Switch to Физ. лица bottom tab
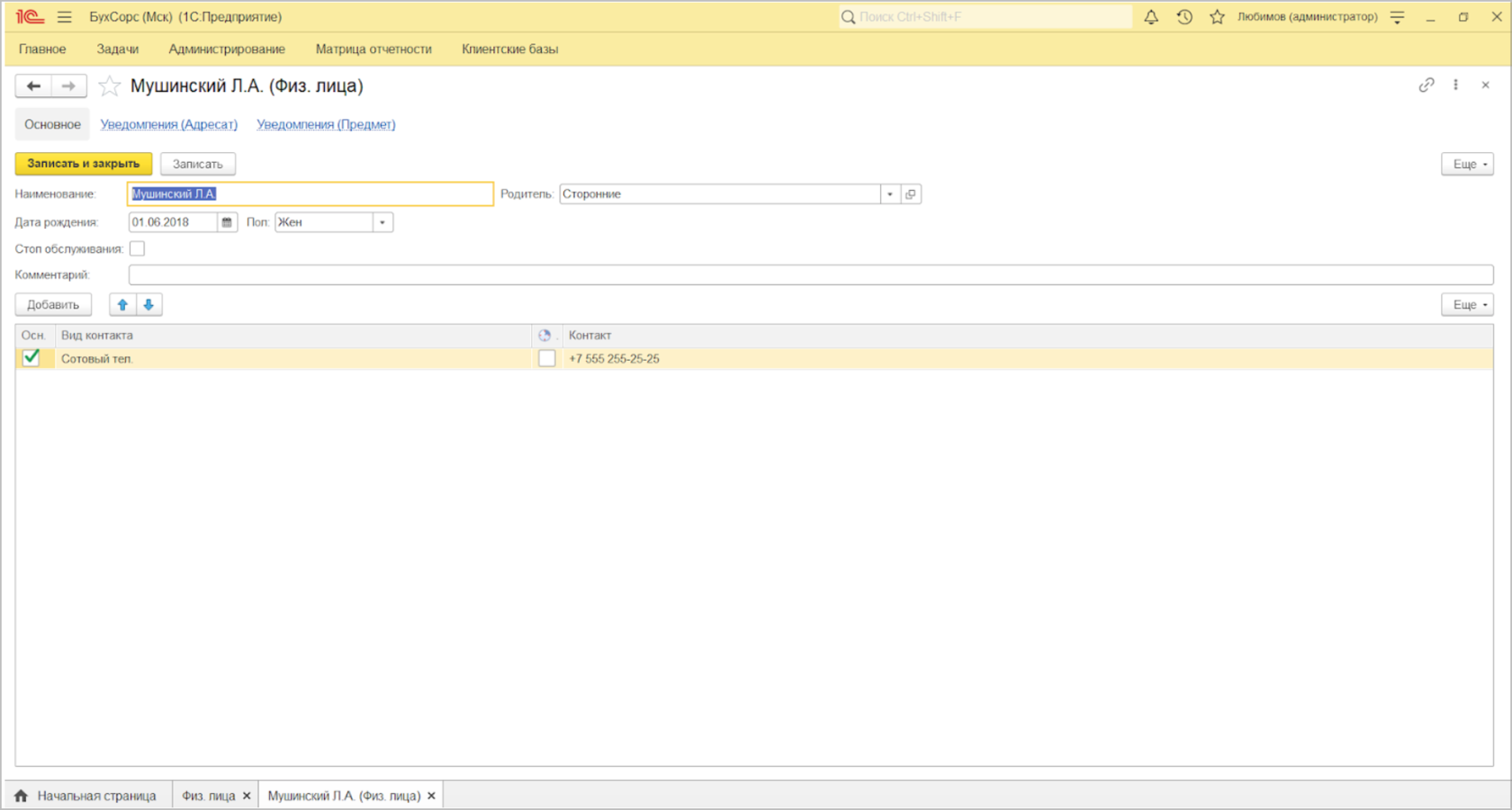The height and width of the screenshot is (810, 1512). pyautogui.click(x=209, y=796)
